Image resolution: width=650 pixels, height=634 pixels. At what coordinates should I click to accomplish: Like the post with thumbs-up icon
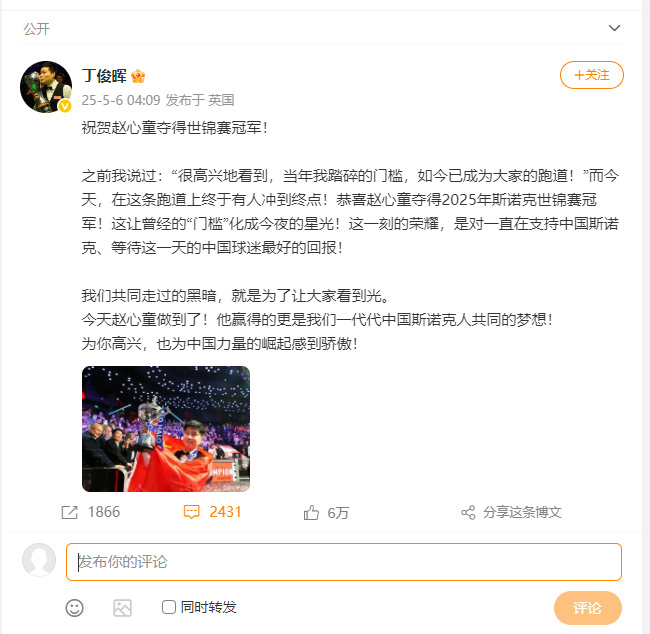[x=311, y=513]
